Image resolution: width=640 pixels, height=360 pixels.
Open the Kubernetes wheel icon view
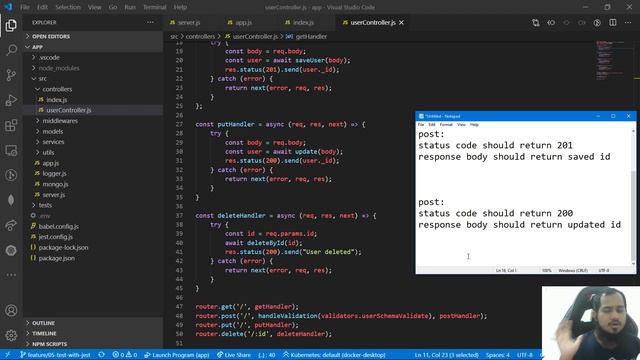click(x=11, y=250)
